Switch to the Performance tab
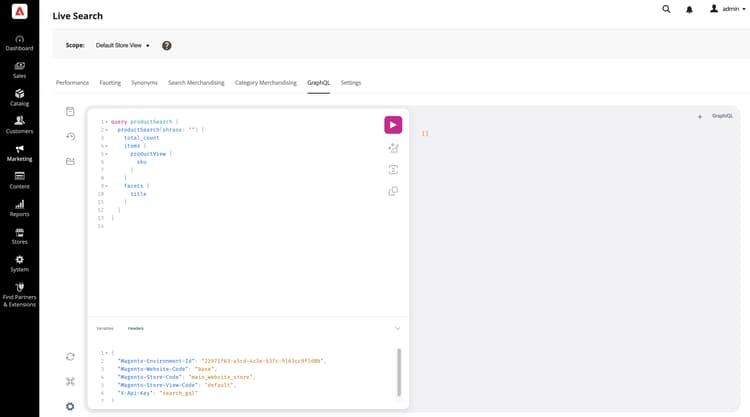 (72, 83)
